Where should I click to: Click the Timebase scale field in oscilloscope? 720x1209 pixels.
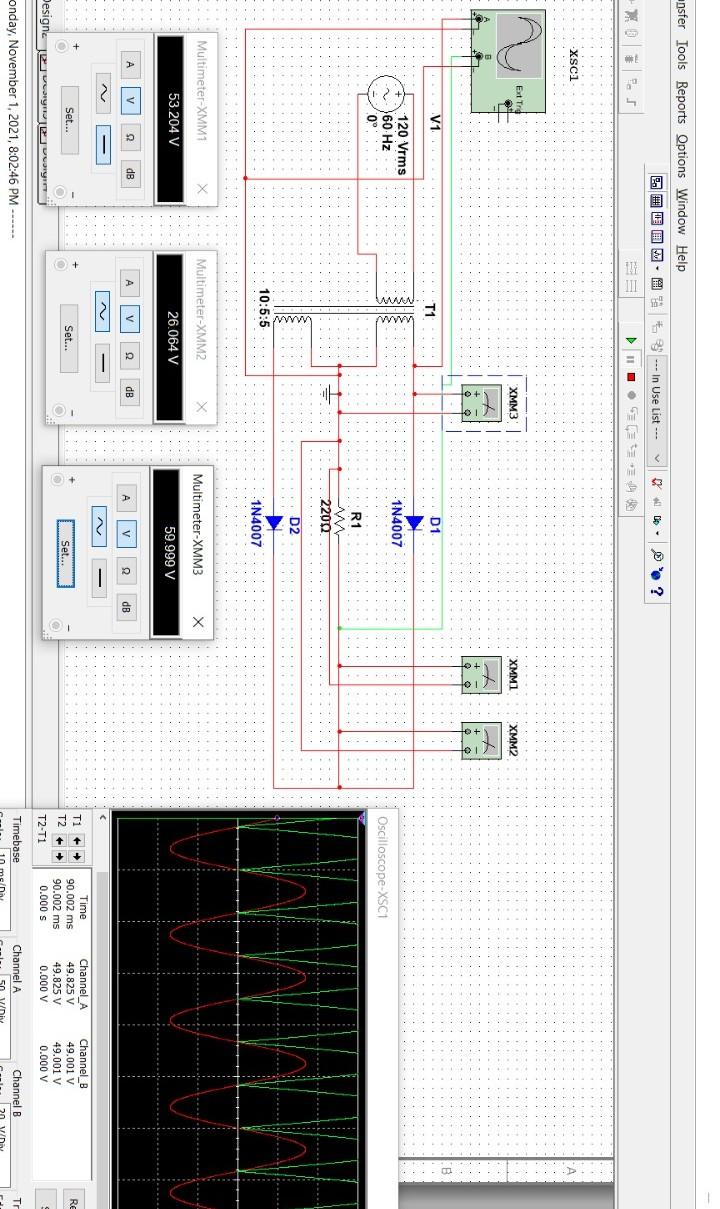pyautogui.click(x=6, y=887)
